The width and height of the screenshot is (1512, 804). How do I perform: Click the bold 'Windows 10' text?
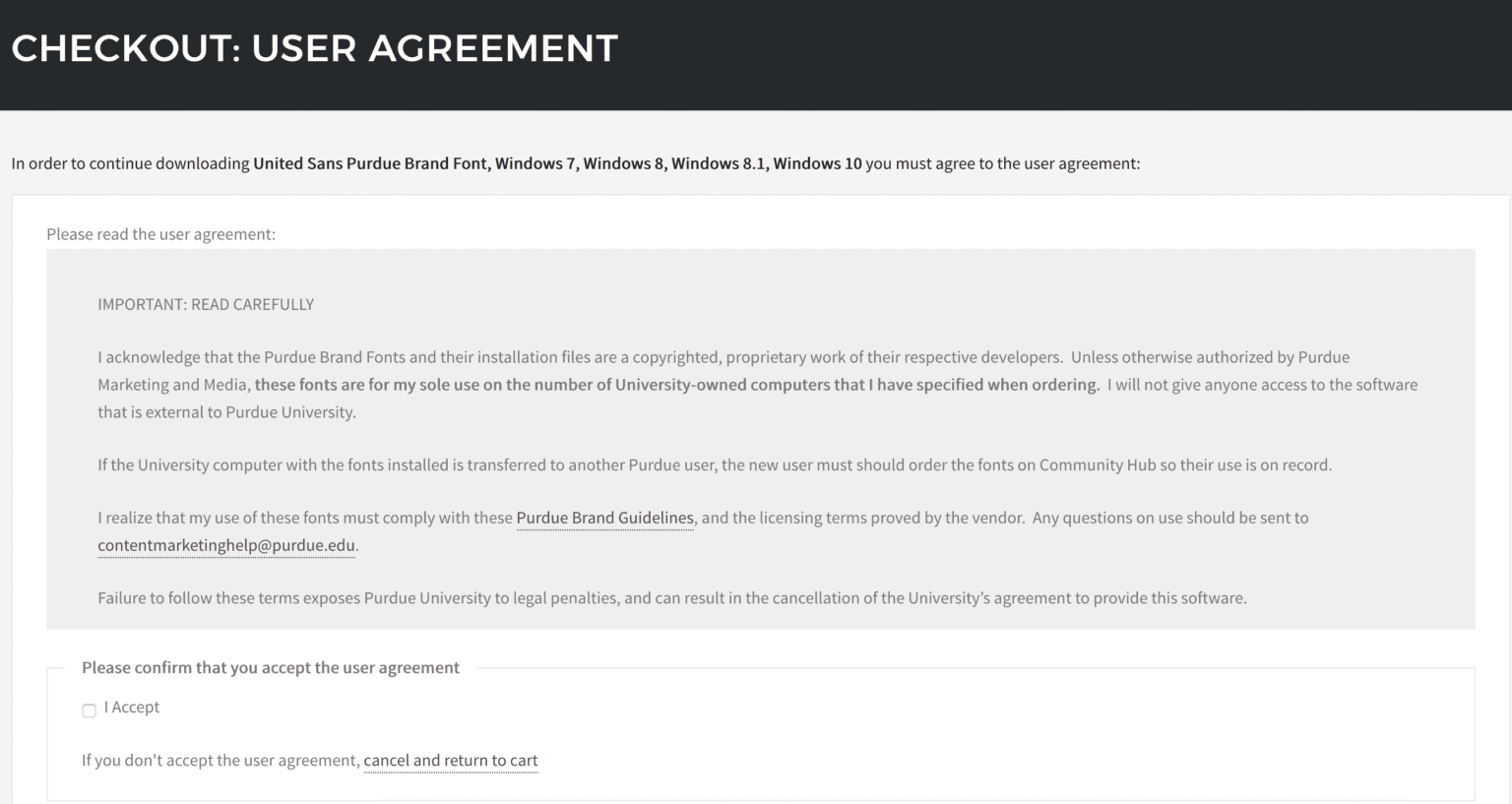pos(817,163)
